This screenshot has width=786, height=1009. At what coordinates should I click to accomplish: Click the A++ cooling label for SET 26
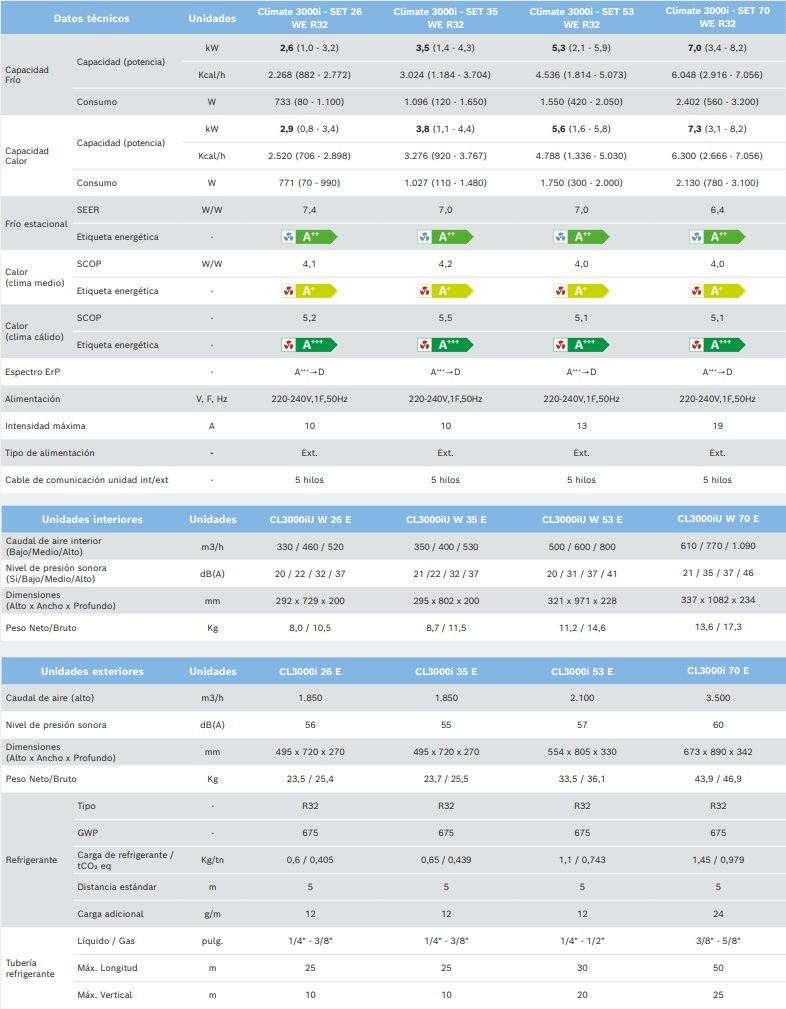pyautogui.click(x=309, y=237)
